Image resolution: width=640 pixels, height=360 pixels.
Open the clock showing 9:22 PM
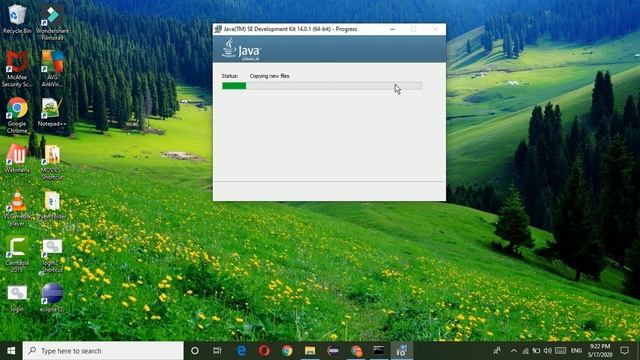click(x=600, y=351)
